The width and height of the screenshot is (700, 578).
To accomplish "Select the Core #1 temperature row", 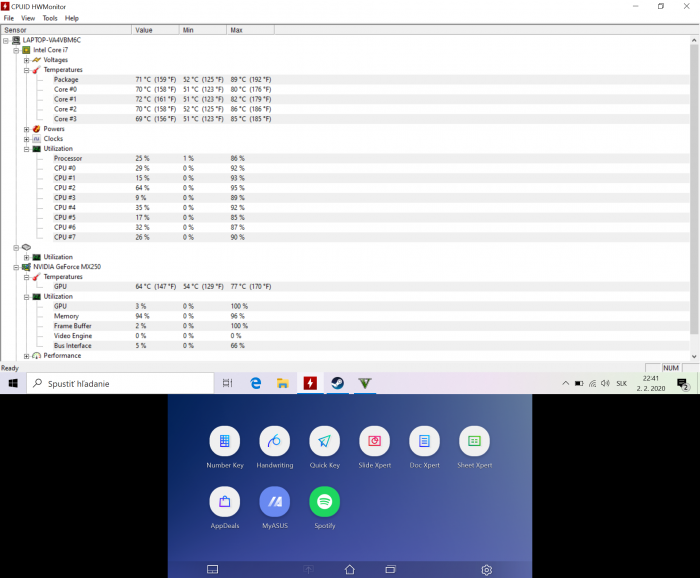I will click(65, 99).
